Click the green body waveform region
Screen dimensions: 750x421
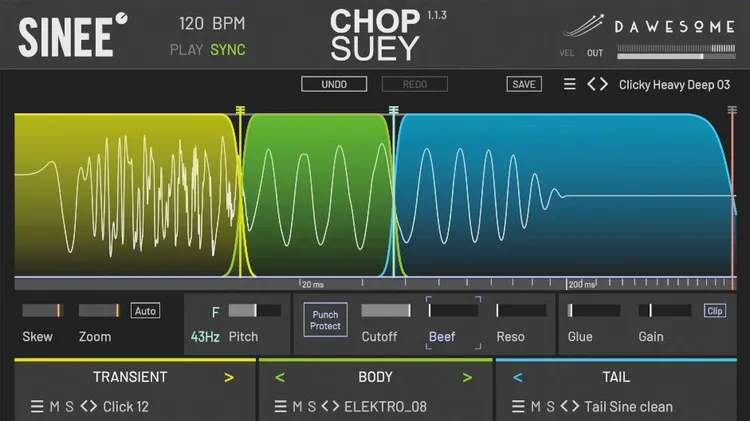click(317, 194)
